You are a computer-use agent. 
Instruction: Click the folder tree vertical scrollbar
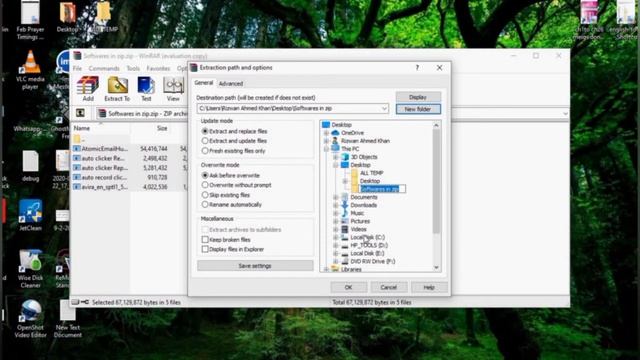click(436, 182)
